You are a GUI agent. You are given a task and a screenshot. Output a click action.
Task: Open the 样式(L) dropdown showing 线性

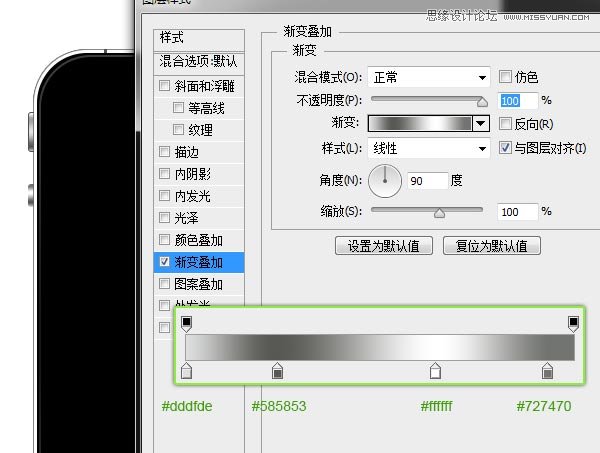click(429, 148)
